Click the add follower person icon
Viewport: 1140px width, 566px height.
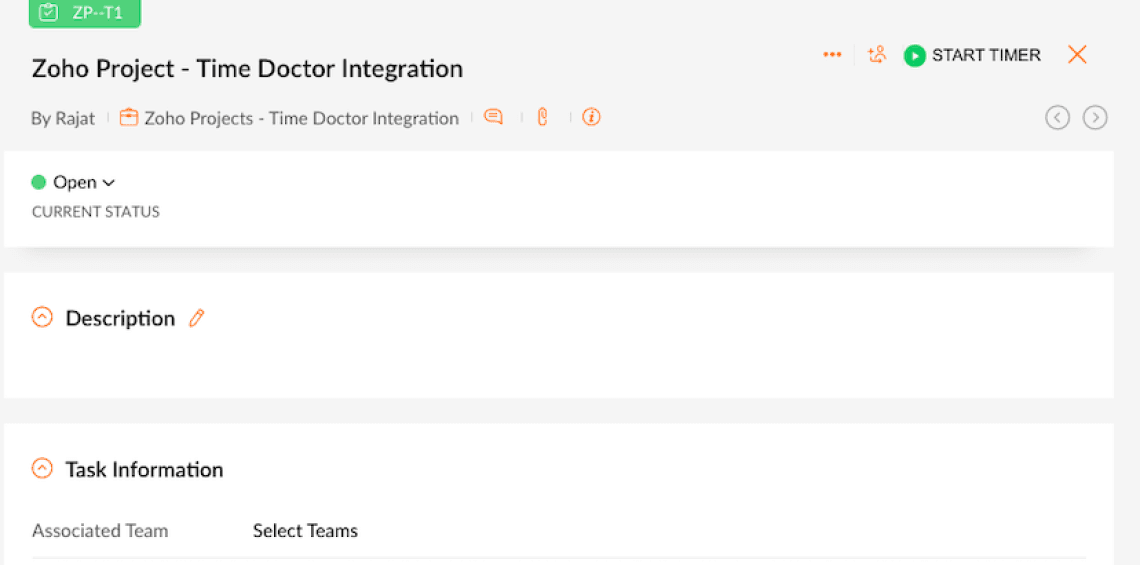(877, 55)
